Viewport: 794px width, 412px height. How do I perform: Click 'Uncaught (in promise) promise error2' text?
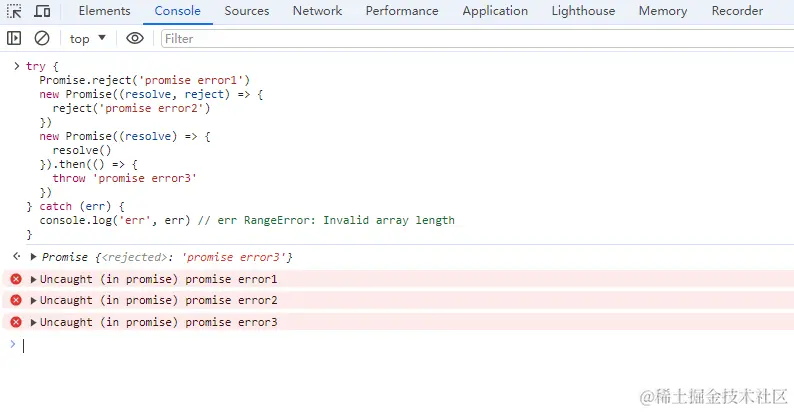click(158, 300)
